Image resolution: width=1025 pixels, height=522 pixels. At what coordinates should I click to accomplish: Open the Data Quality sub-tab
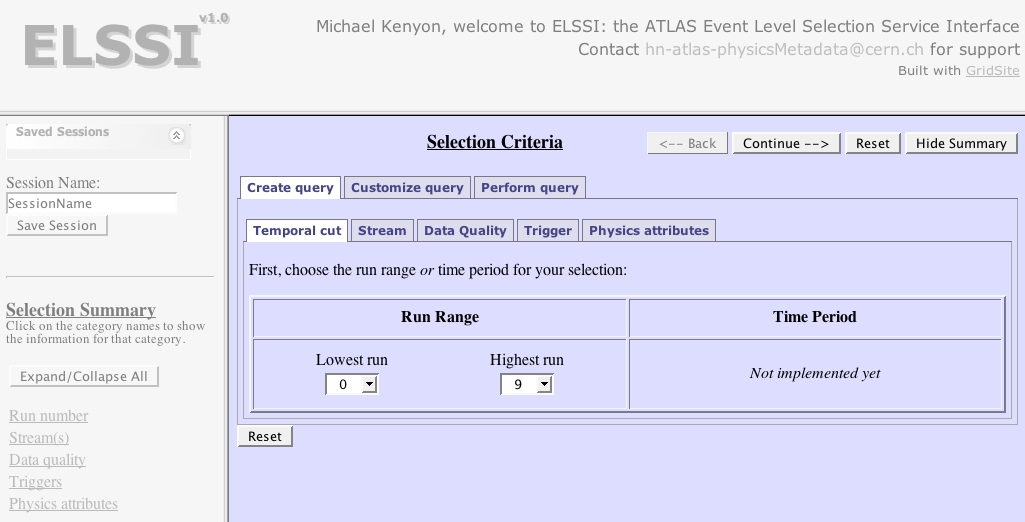point(465,231)
